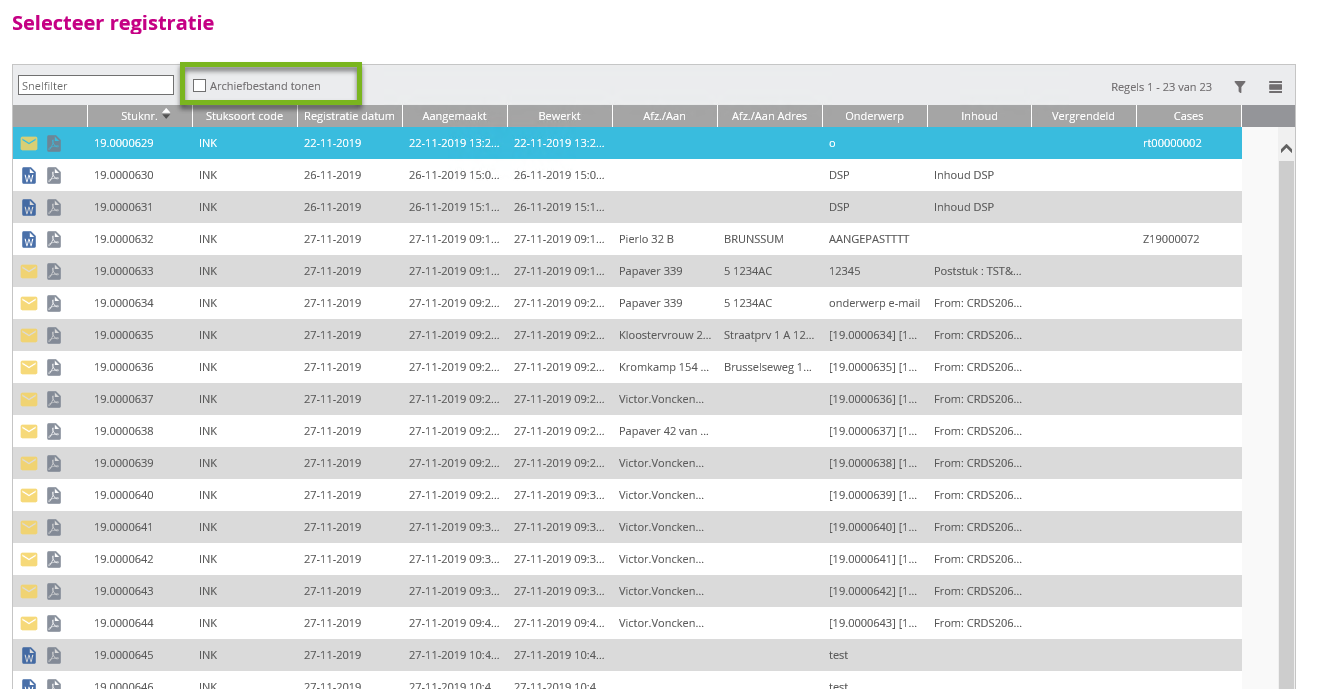
Task: Focus the Snelfilter input field
Action: click(96, 86)
